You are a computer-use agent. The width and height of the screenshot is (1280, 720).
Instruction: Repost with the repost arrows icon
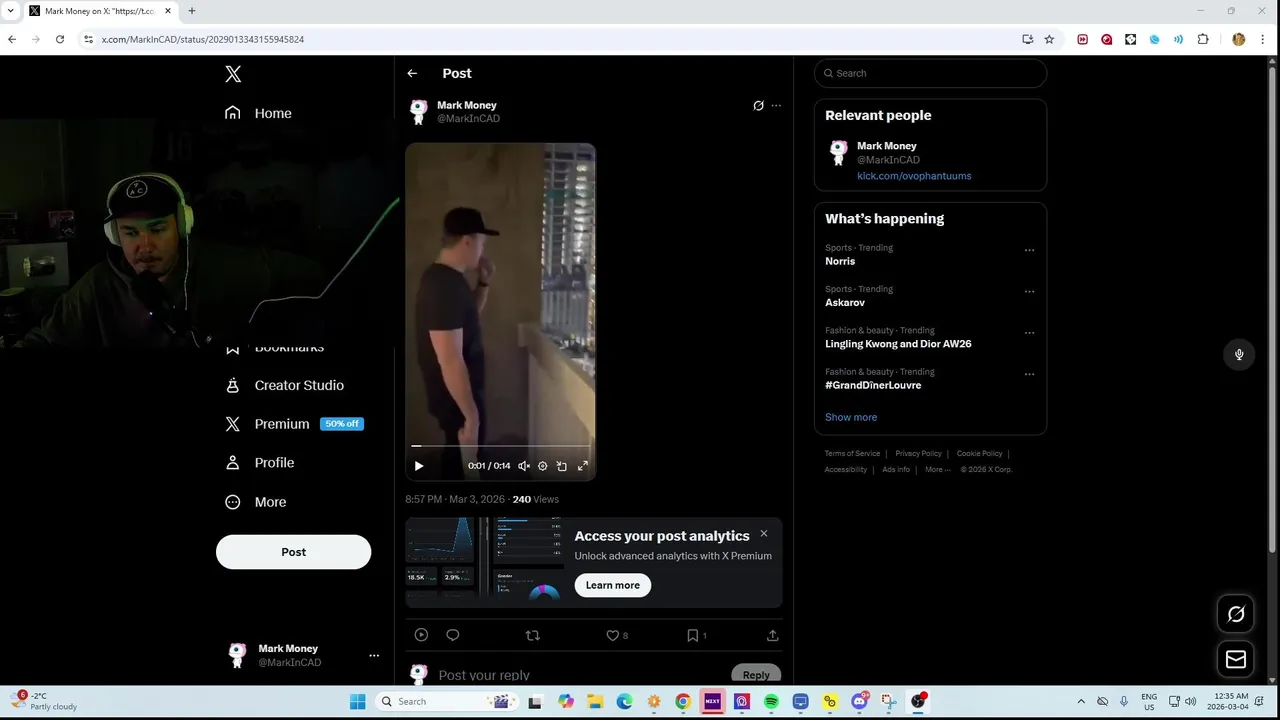point(533,635)
